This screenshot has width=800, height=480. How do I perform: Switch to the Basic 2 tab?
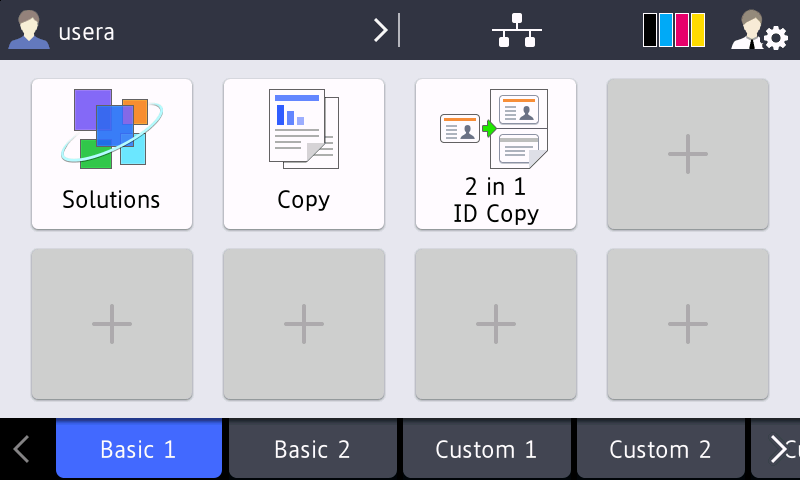click(313, 449)
